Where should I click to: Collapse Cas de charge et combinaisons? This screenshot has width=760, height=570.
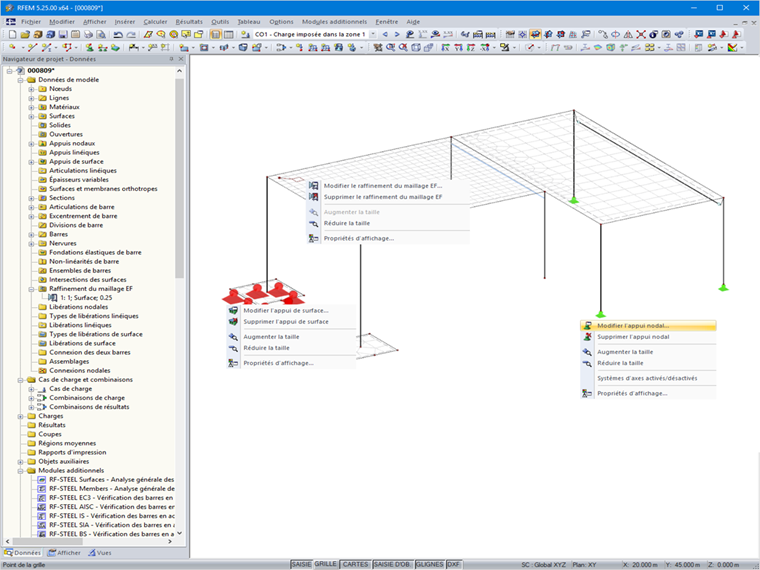tap(20, 380)
